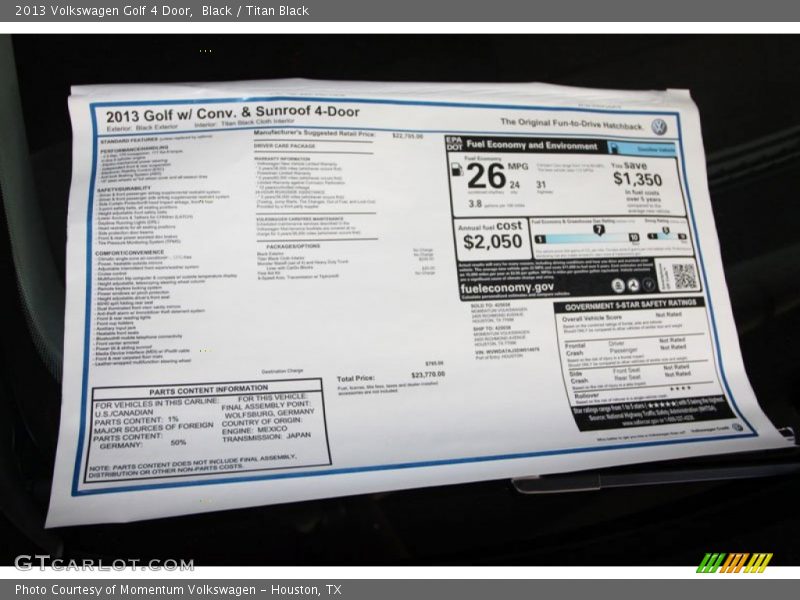Click the You Save $1,350 figure
The width and height of the screenshot is (800, 600).
point(636,179)
